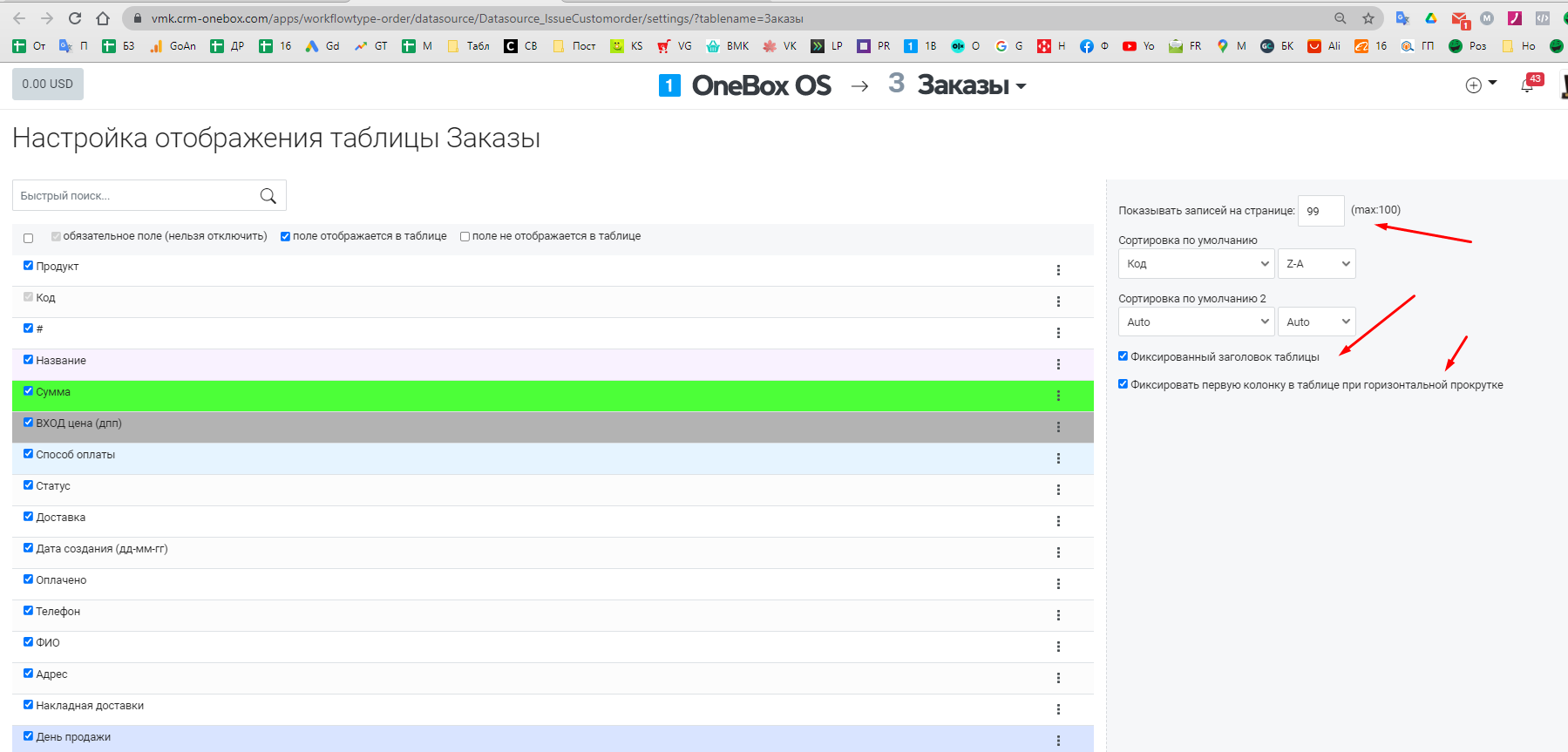The image size is (1568, 752).
Task: Click the Статус field label
Action: pyautogui.click(x=53, y=486)
